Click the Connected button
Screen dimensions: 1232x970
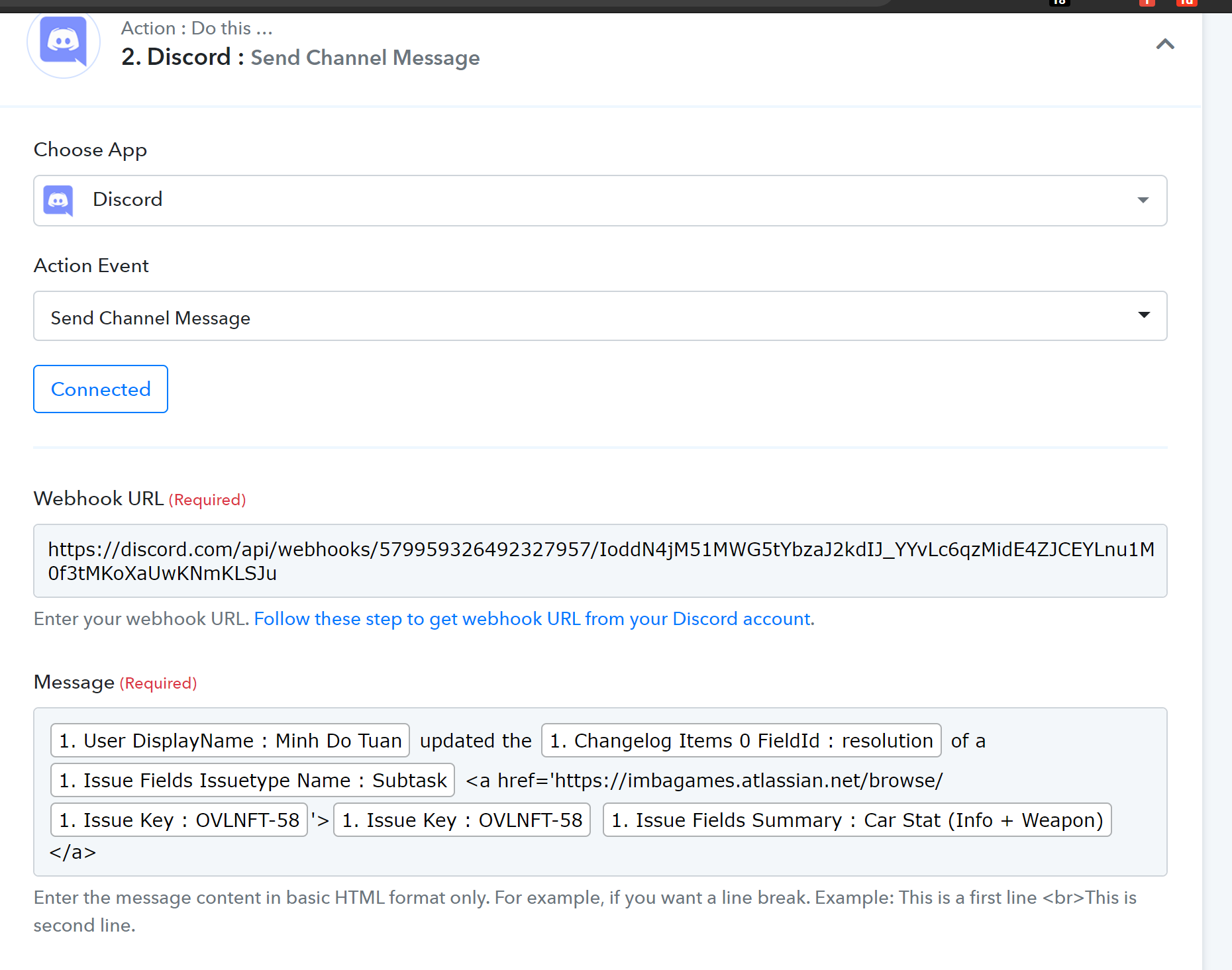[101, 389]
